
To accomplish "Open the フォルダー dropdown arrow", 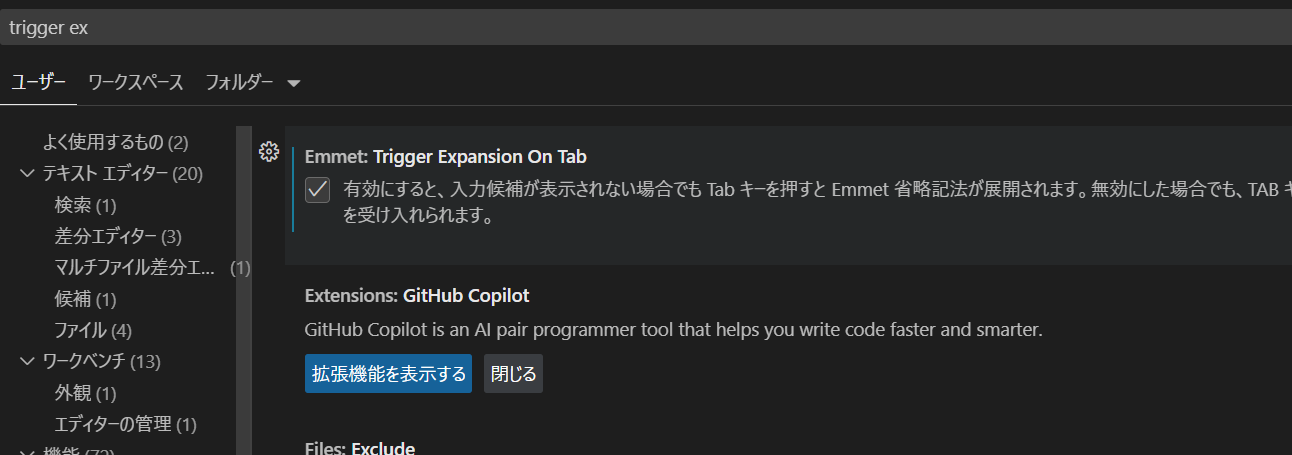I will (293, 83).
